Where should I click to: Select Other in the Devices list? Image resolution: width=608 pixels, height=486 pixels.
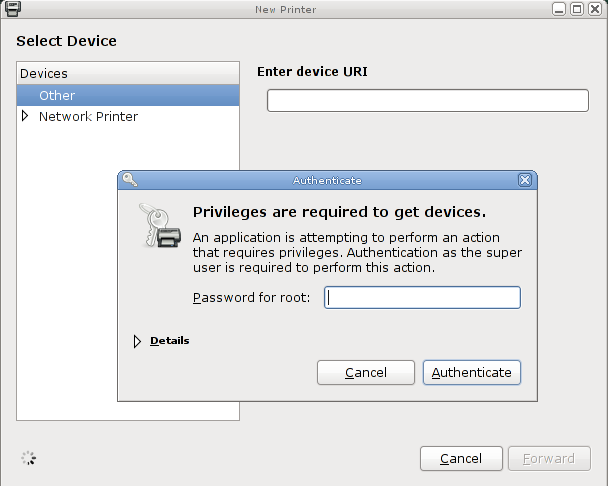128,95
